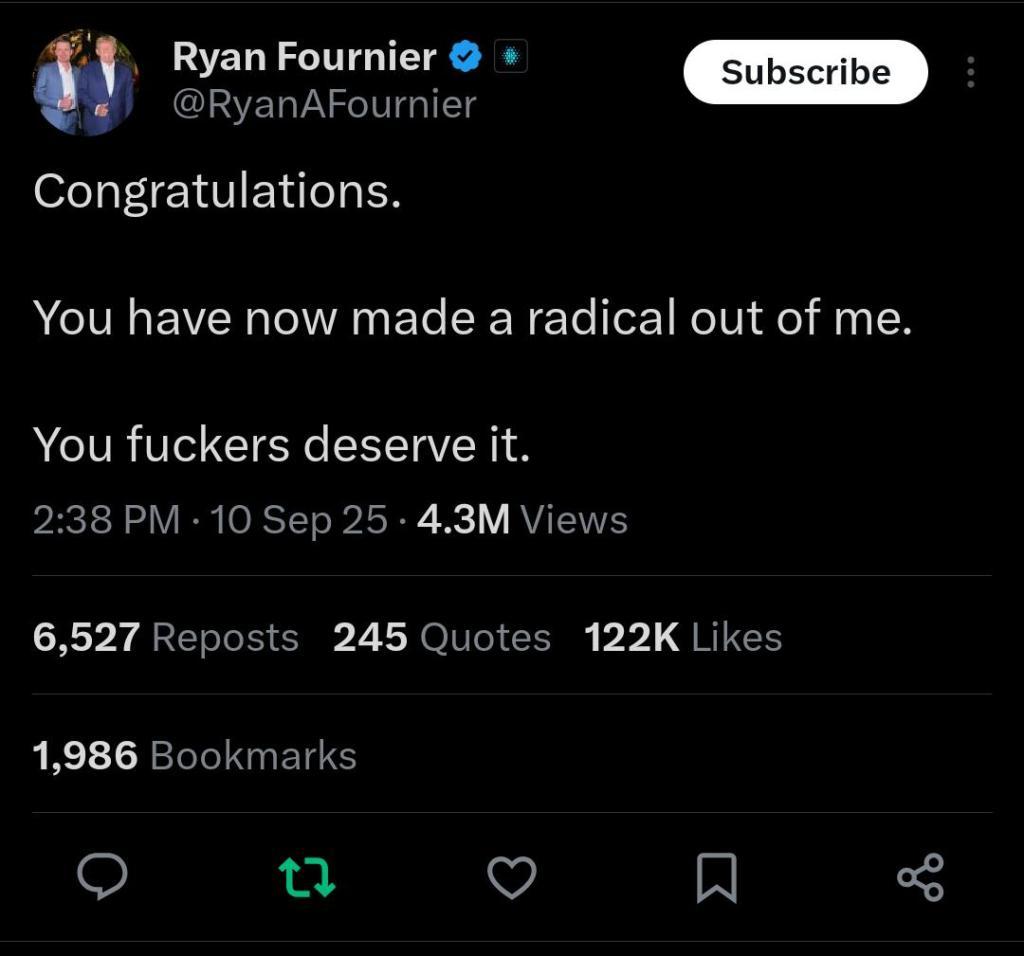Open the square affiliate badge icon
Image resolution: width=1024 pixels, height=956 pixels.
pyautogui.click(x=510, y=57)
